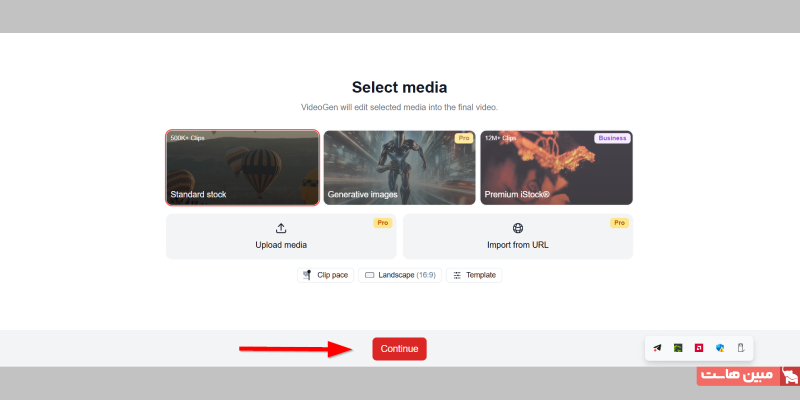Click the '12M+ Clips' label

[x=501, y=138]
